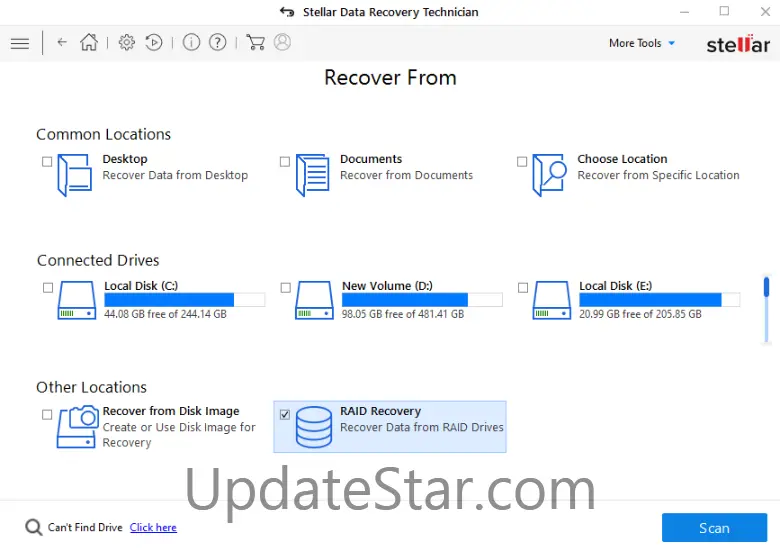Screen dimensions: 780x551
Task: Maximize the Stellar Data Recovery window
Action: click(x=724, y=11)
